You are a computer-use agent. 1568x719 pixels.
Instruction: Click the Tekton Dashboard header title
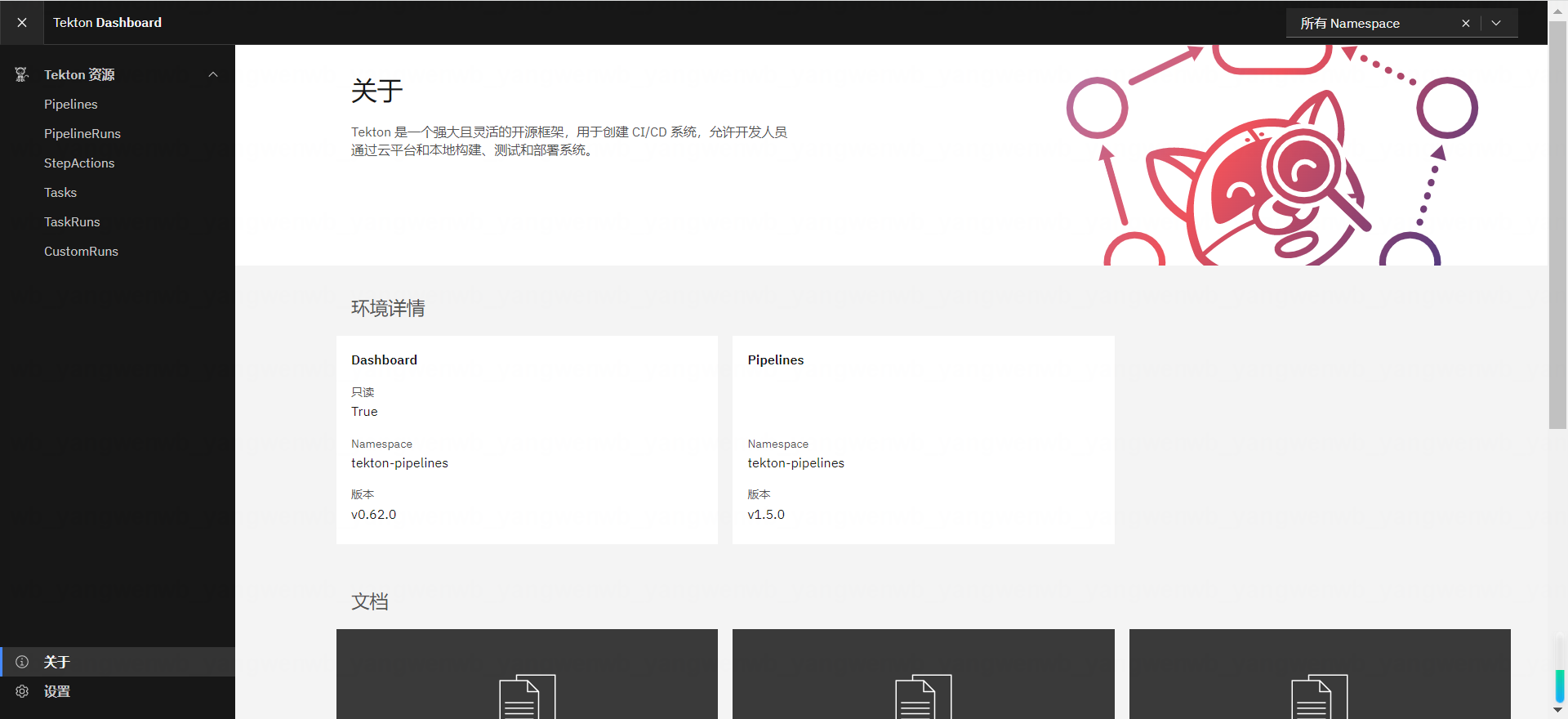(x=107, y=23)
